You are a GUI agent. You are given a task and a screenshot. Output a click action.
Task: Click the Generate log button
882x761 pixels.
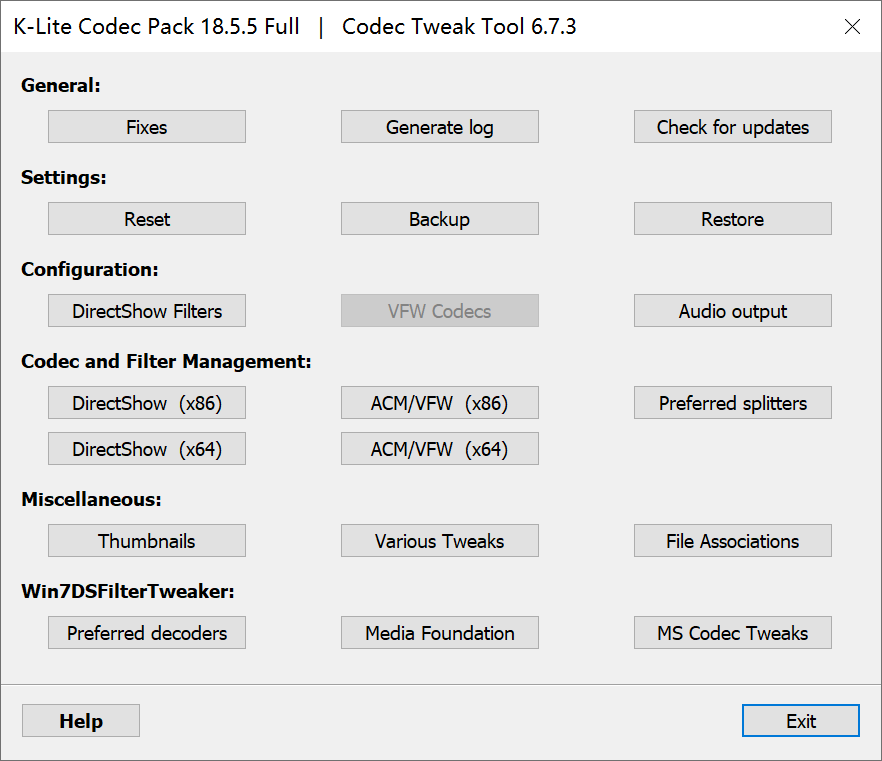[x=440, y=127]
